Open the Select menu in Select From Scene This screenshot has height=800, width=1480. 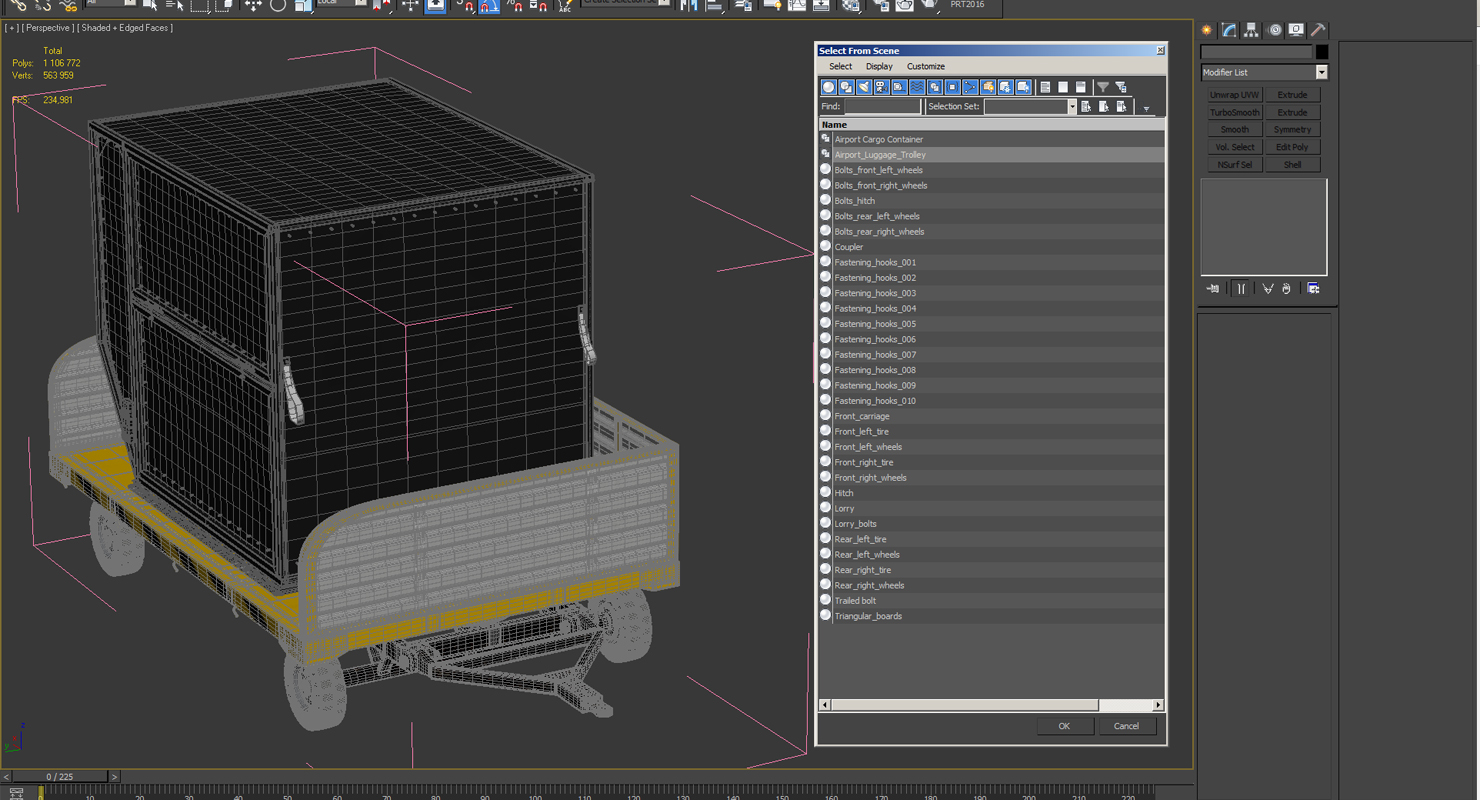click(x=841, y=66)
